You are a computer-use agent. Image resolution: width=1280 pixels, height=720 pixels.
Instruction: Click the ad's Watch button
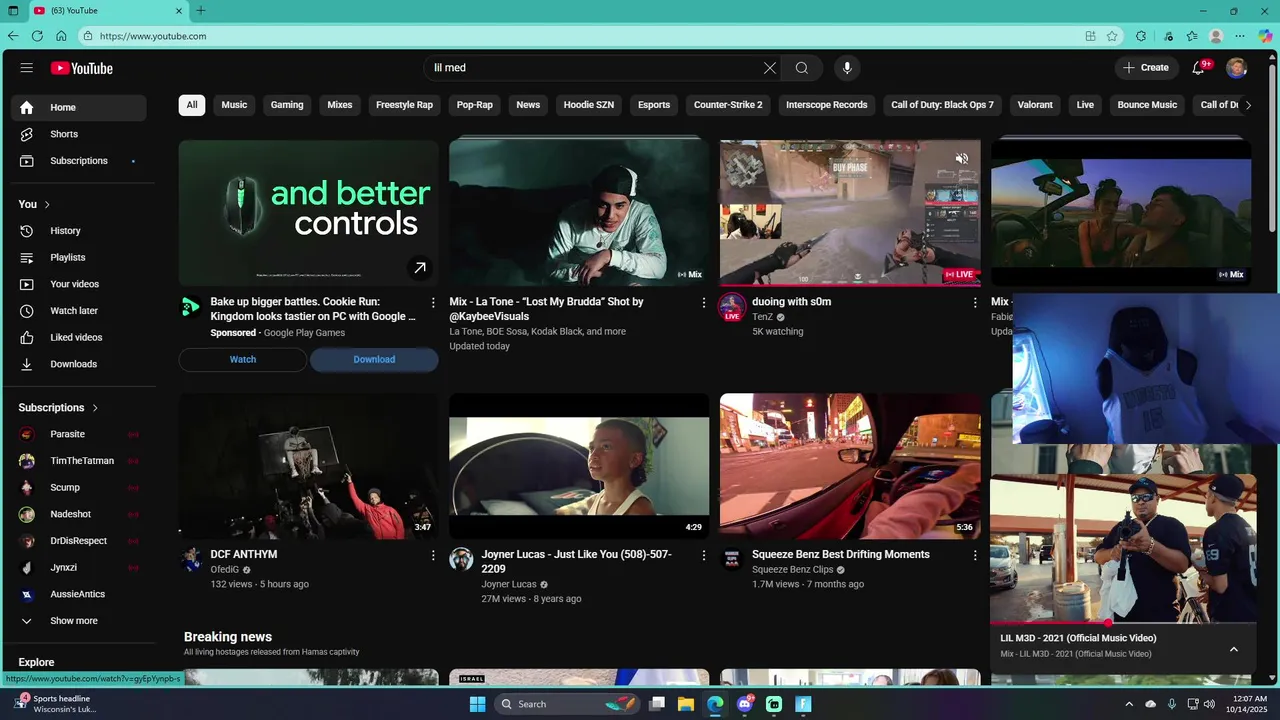point(243,360)
